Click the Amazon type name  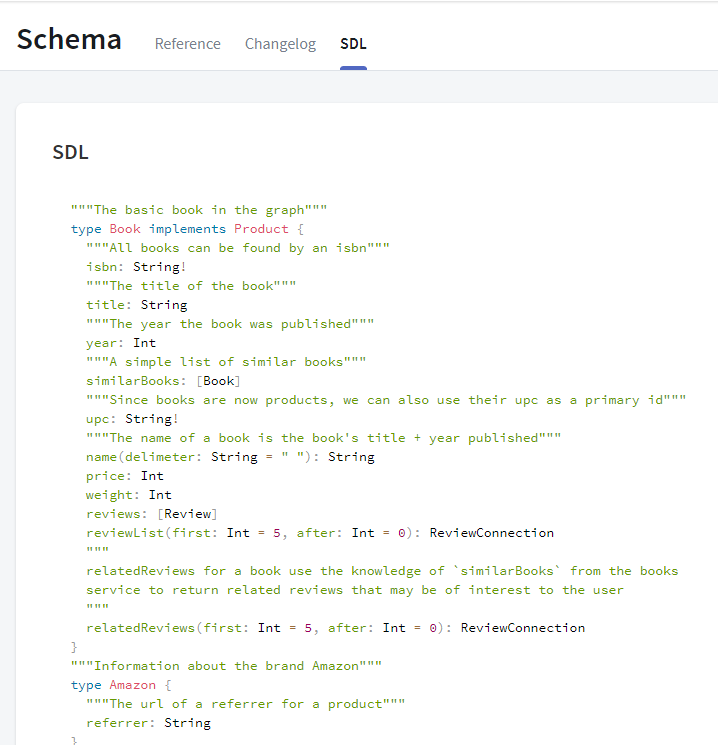[x=132, y=685]
